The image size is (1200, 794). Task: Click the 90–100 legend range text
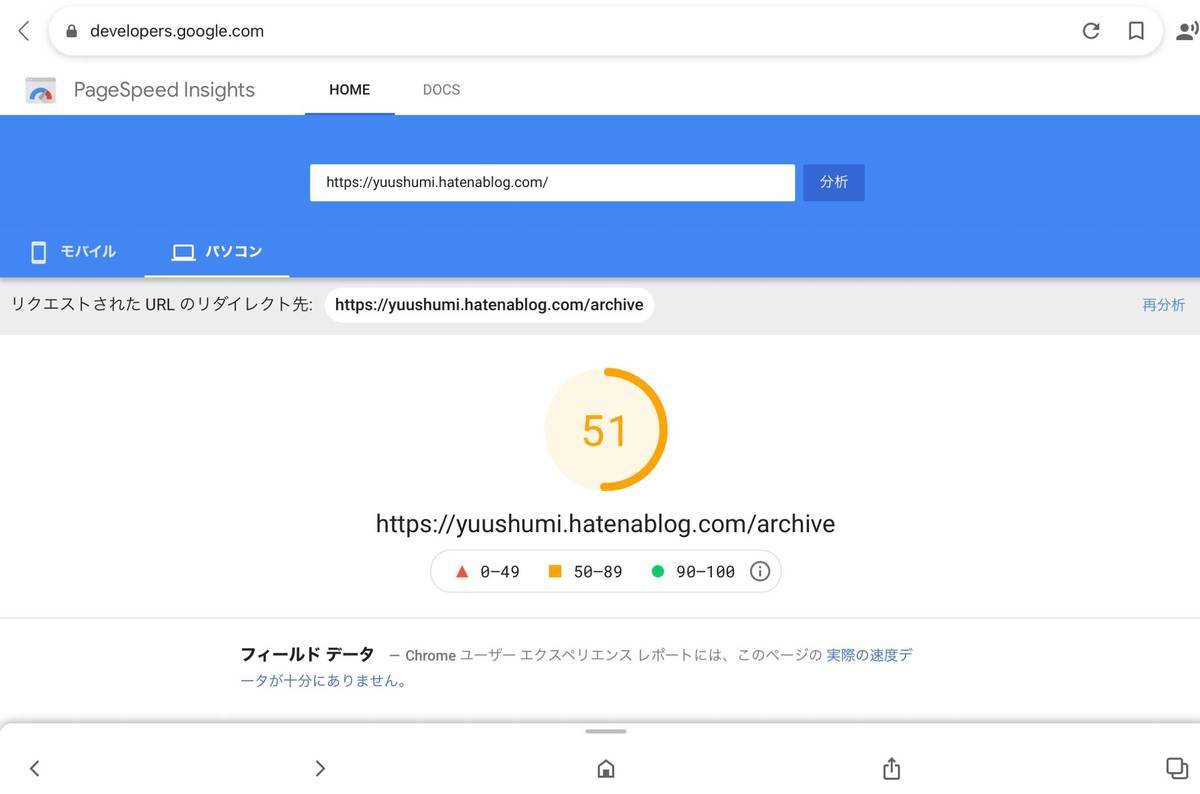(706, 572)
